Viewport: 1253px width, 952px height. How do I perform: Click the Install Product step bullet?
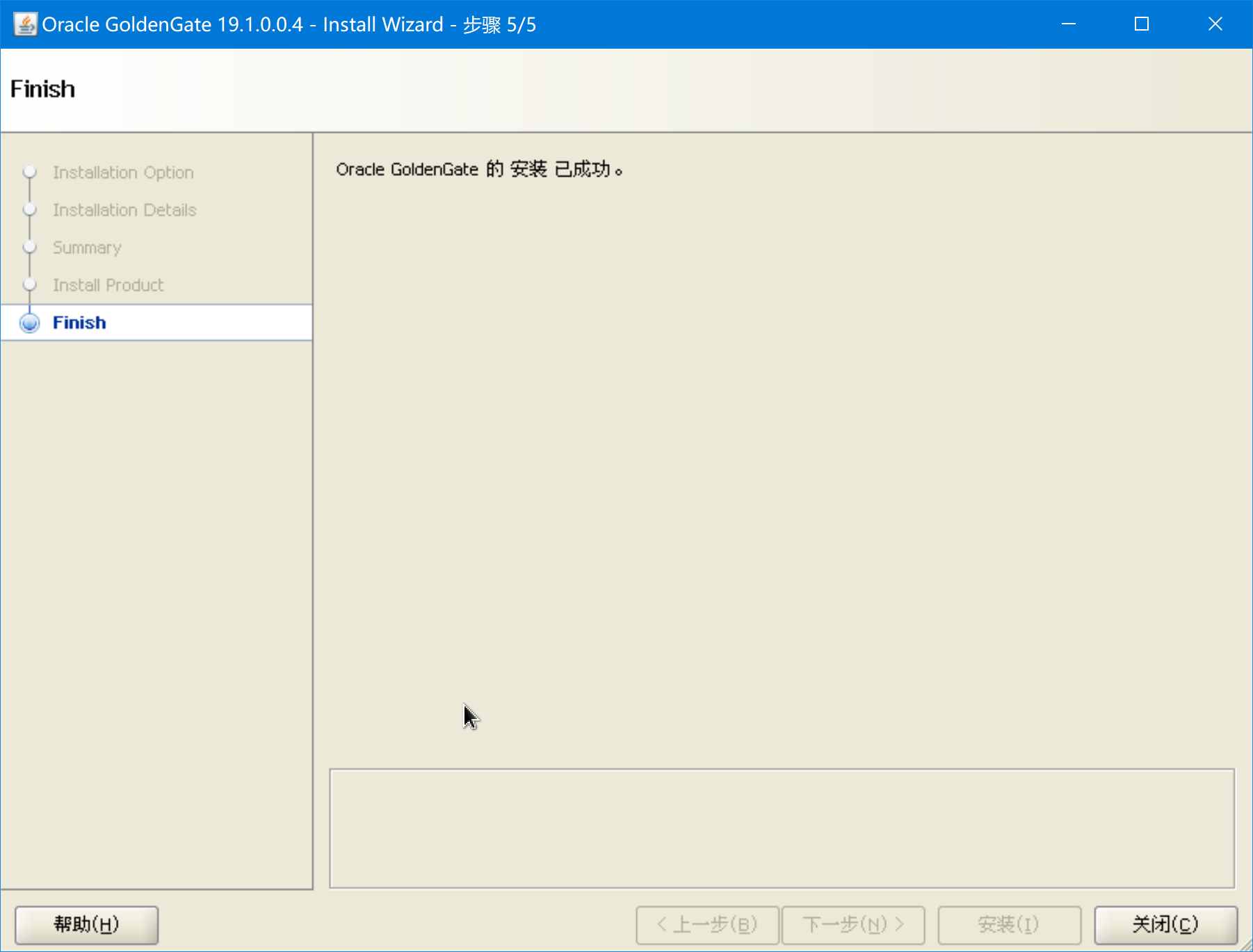tap(30, 284)
